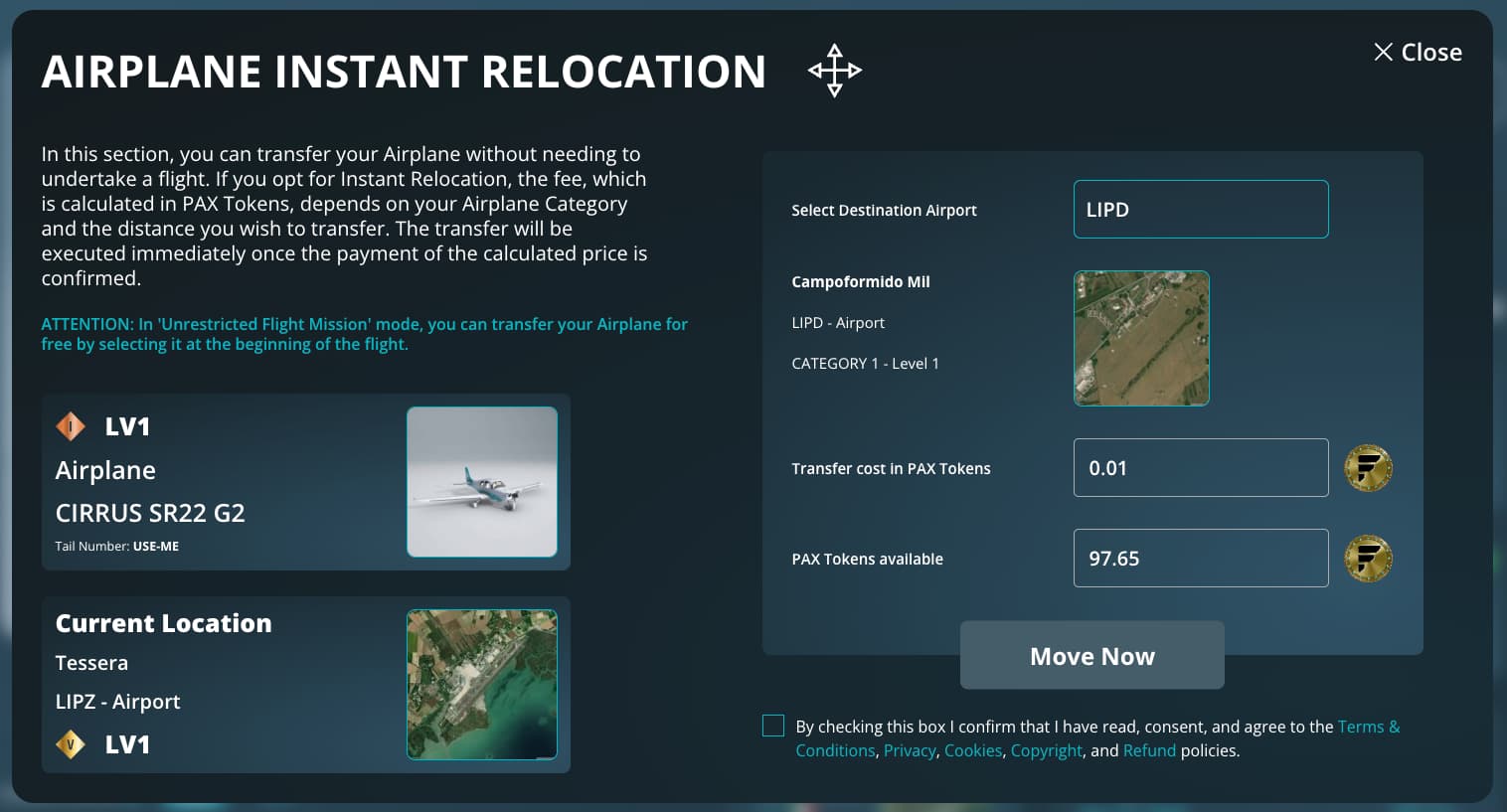Click the Transfer cost in PAX Tokens field
The width and height of the screenshot is (1507, 812).
pos(1201,468)
